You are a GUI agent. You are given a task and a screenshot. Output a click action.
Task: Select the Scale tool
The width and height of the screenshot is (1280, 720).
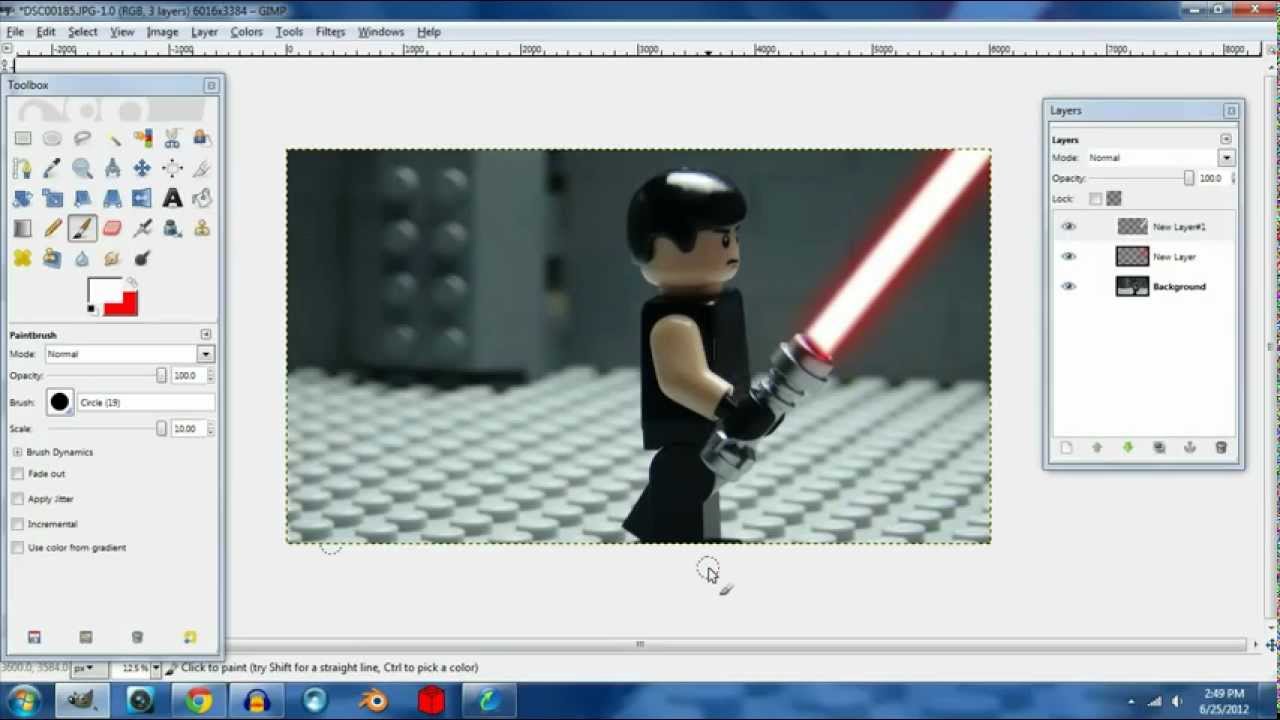(x=52, y=198)
